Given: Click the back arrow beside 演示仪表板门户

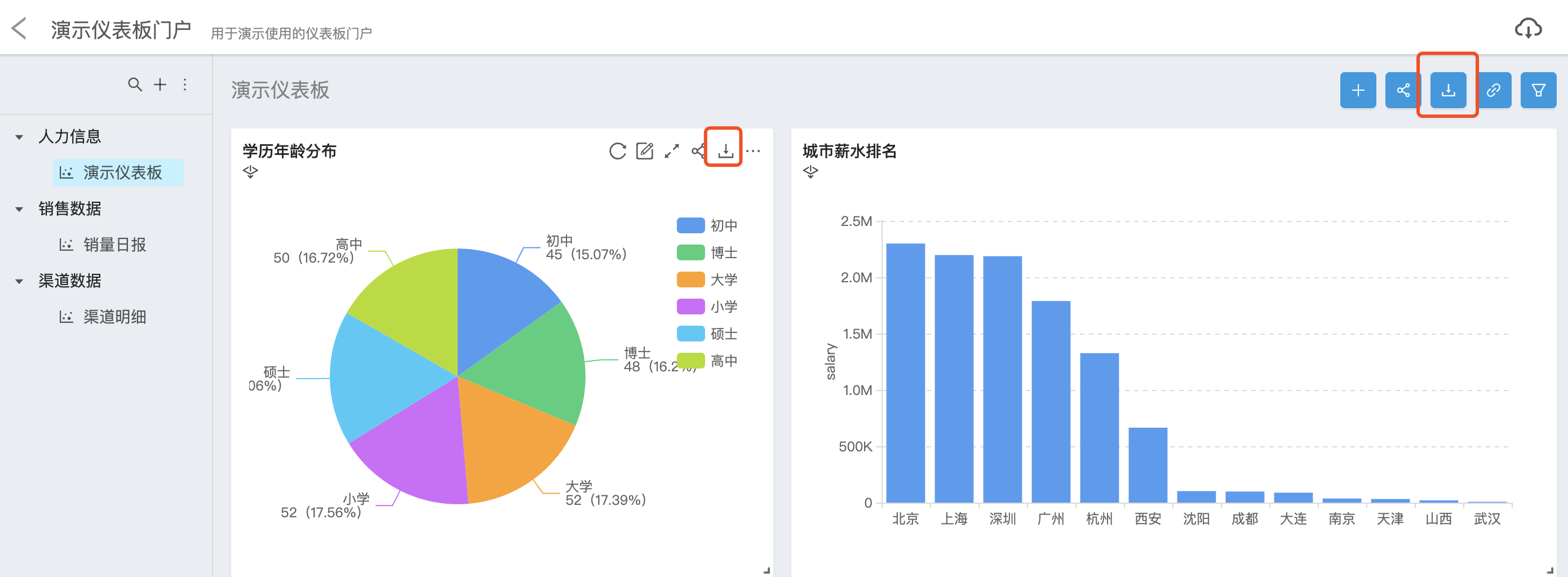Looking at the screenshot, I should click(20, 29).
